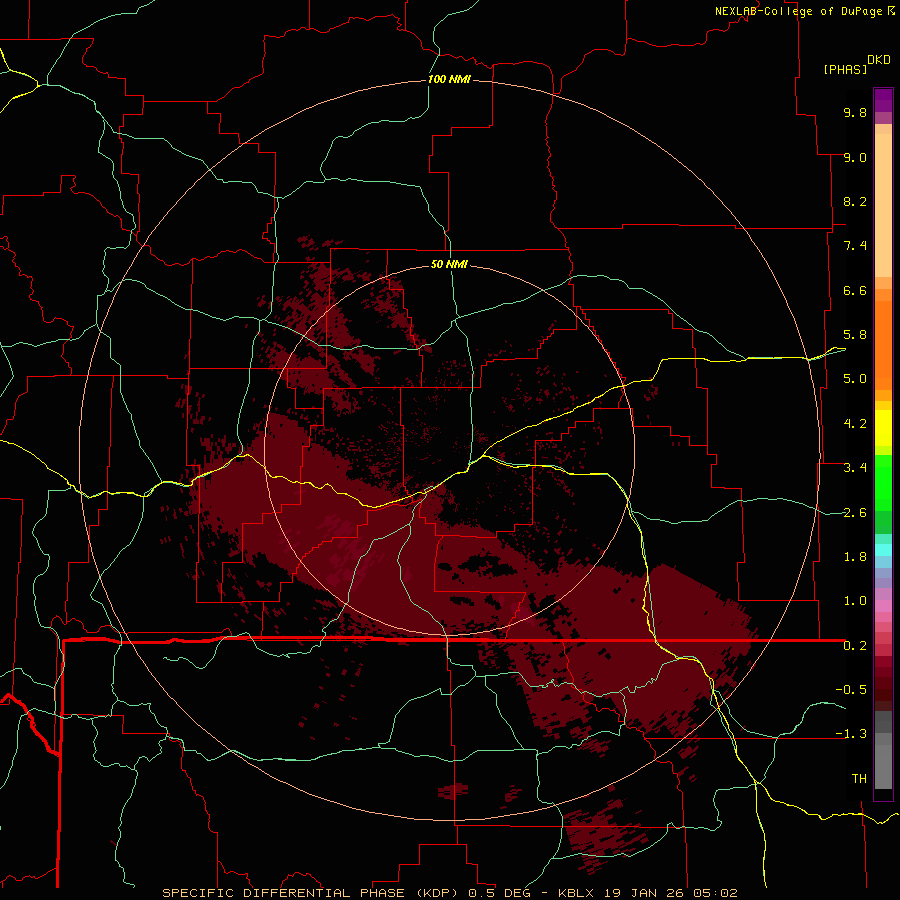Click the 6.6 legend value
The image size is (900, 900).
(x=855, y=290)
